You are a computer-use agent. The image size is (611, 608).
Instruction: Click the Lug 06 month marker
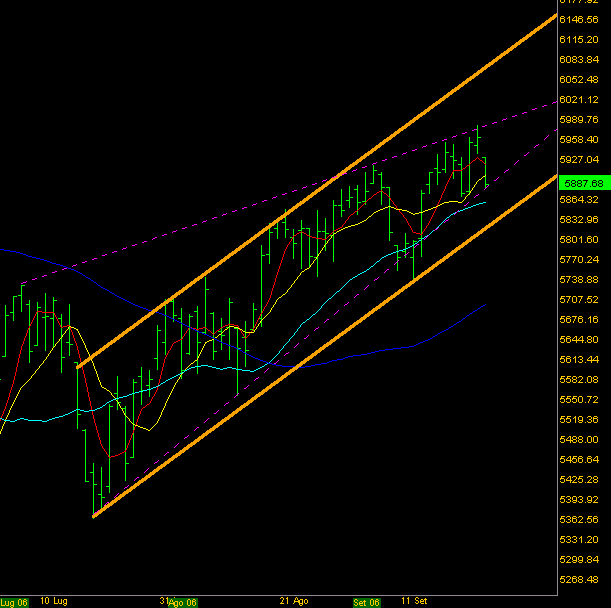[x=14, y=602]
